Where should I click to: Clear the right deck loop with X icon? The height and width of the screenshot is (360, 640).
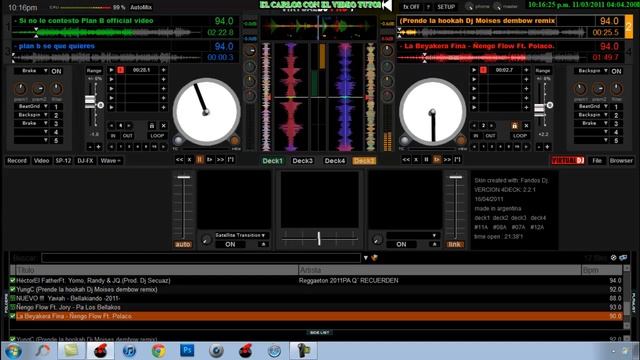point(526,126)
